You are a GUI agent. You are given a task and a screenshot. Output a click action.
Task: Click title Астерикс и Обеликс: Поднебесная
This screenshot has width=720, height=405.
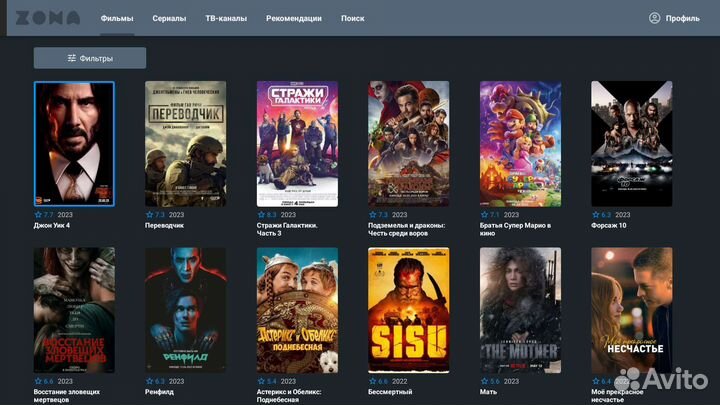(x=289, y=396)
